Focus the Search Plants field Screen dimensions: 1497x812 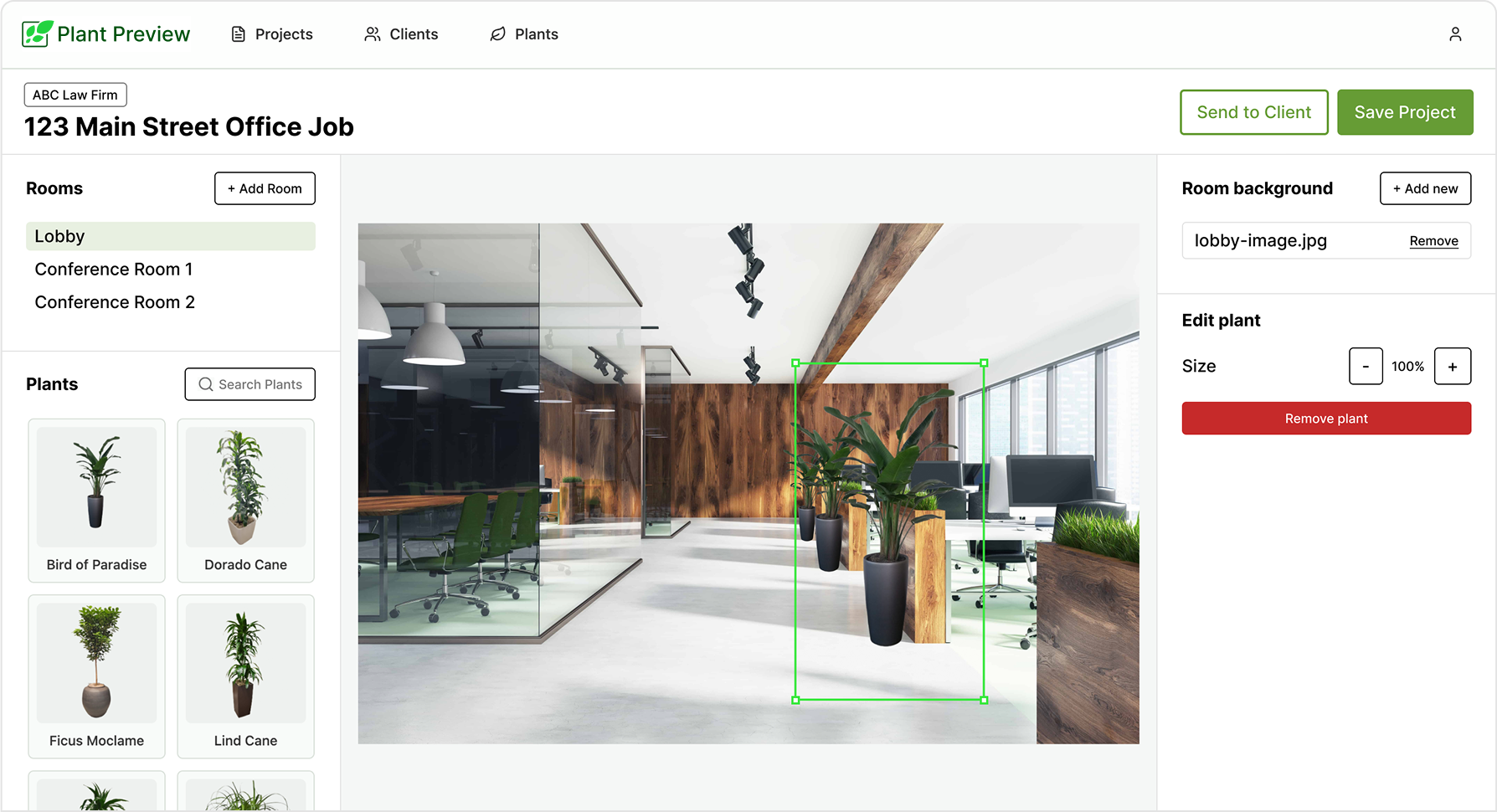point(250,384)
